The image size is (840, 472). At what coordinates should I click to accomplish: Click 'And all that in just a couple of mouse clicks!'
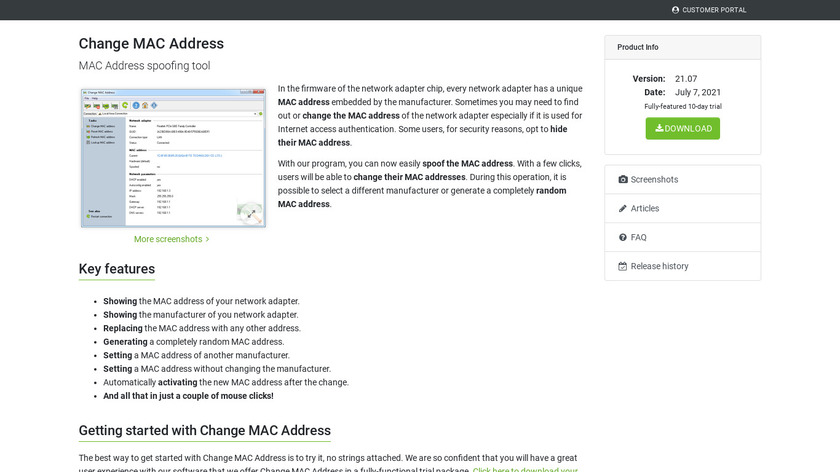coord(188,396)
